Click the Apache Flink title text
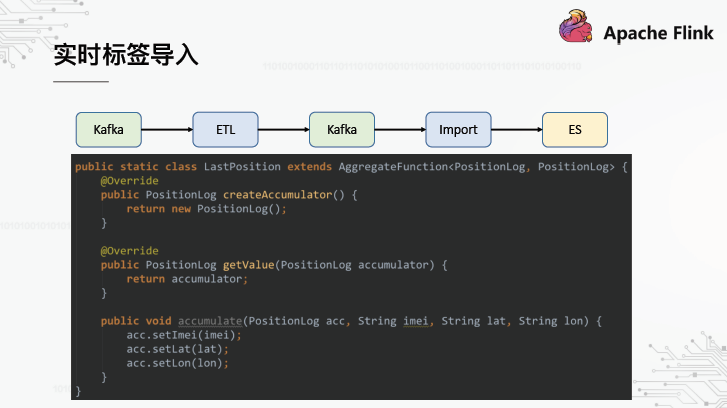Viewport: 727px width, 408px height. click(x=658, y=34)
